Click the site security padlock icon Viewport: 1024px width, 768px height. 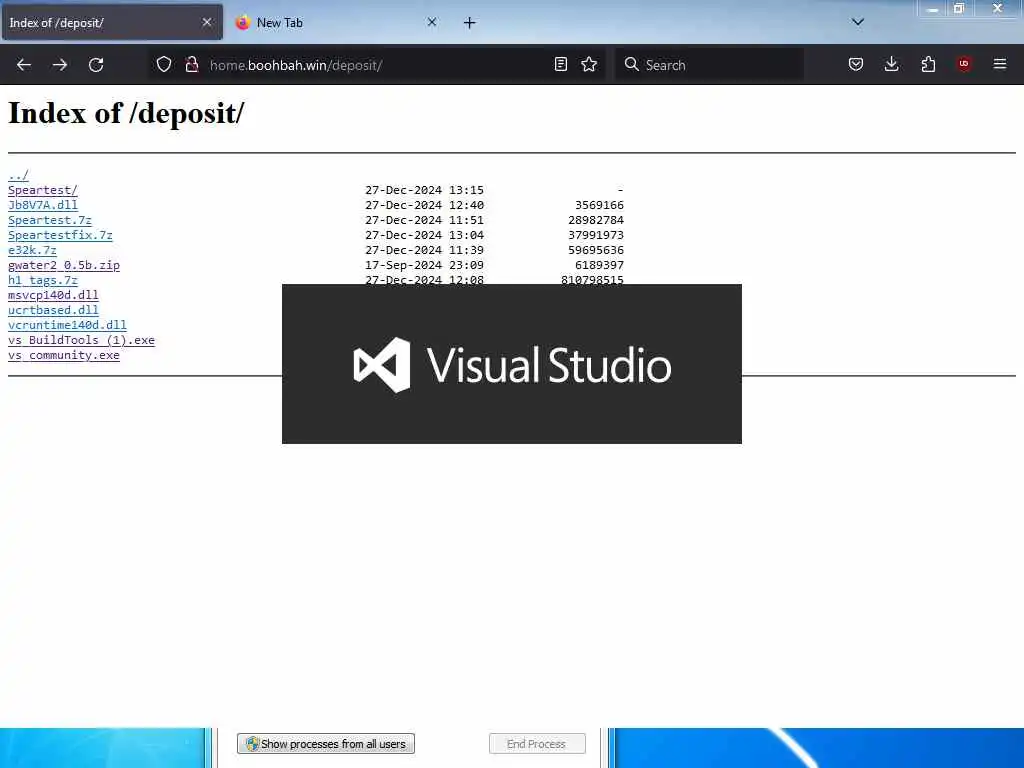click(192, 64)
